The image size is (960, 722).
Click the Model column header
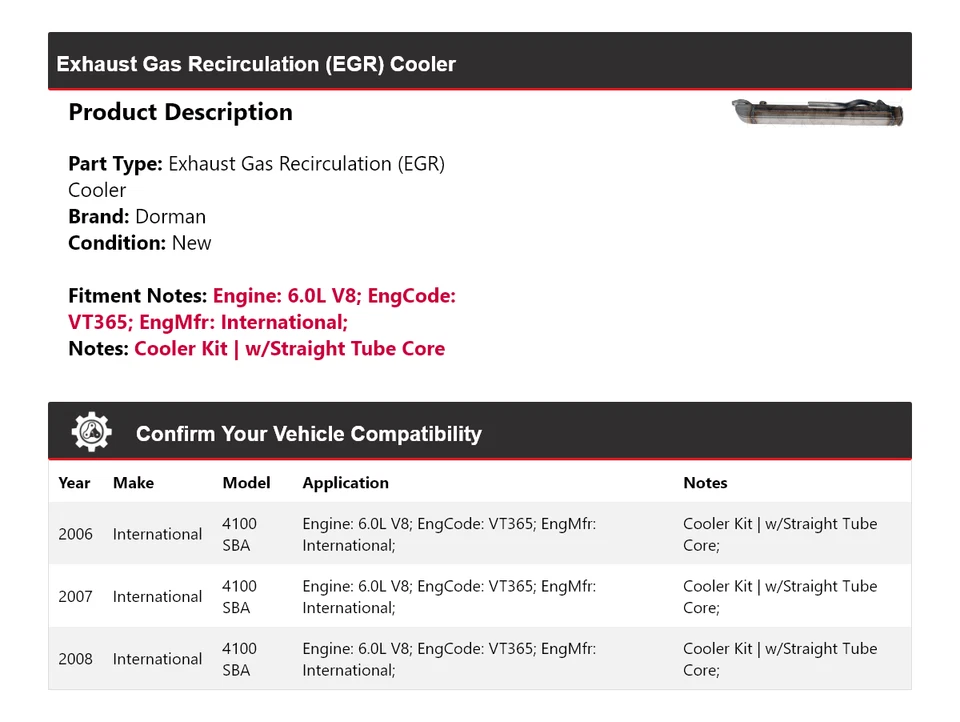246,483
